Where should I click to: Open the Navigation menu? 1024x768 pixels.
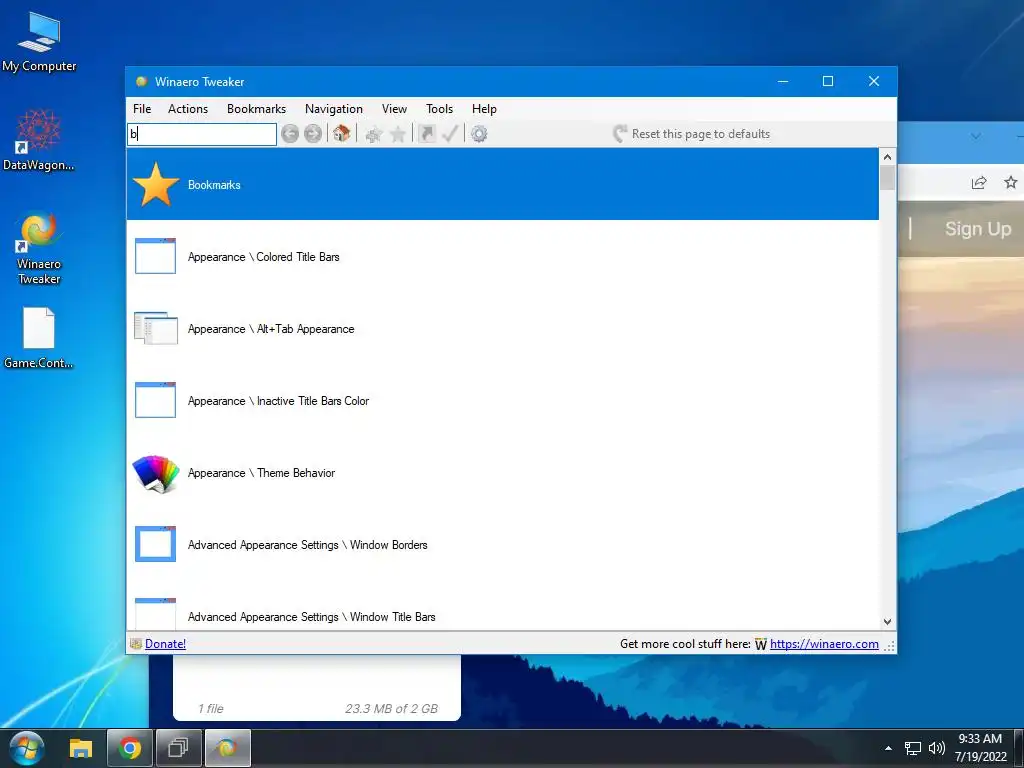(x=334, y=109)
